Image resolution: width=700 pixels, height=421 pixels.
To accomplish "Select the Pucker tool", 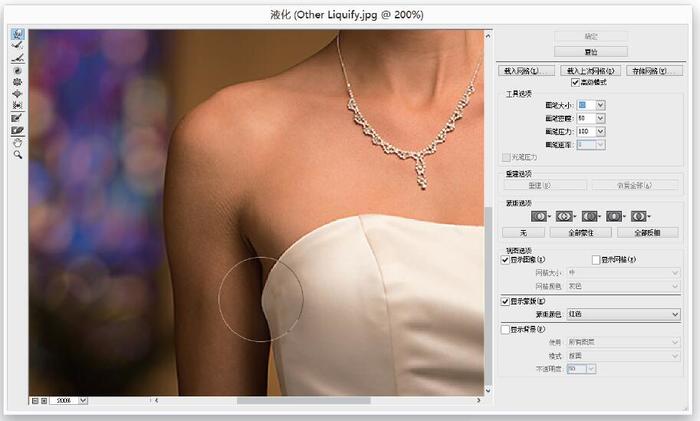I will [x=18, y=82].
